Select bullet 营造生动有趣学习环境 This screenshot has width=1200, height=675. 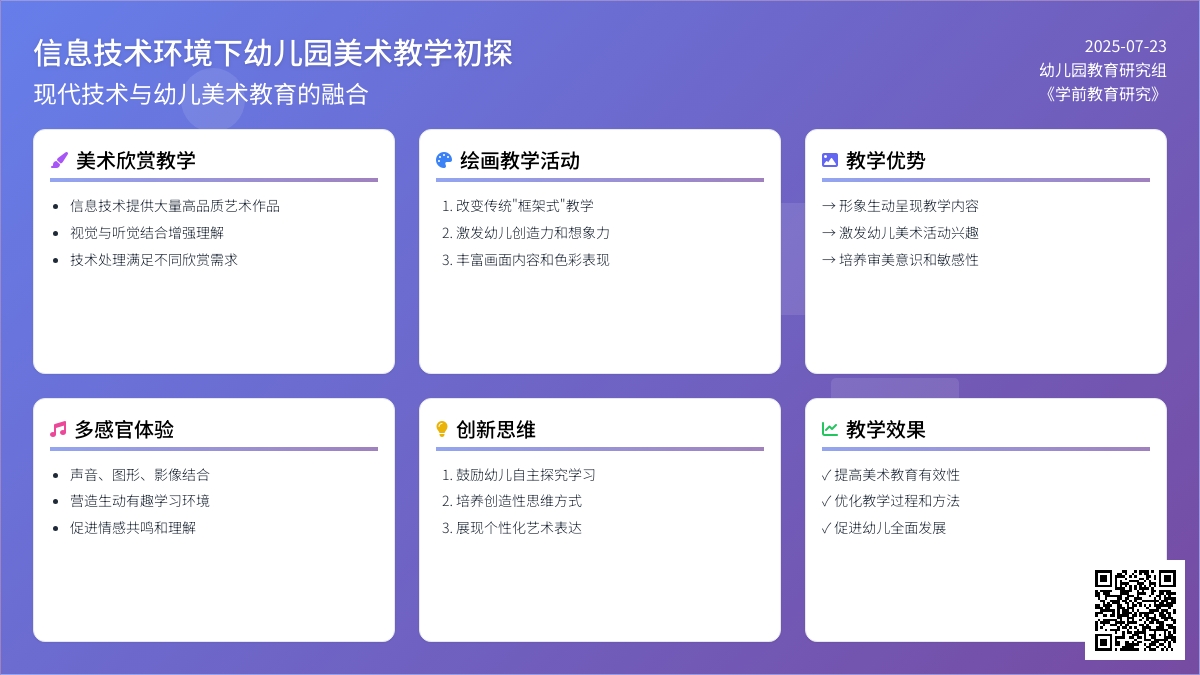coord(140,501)
